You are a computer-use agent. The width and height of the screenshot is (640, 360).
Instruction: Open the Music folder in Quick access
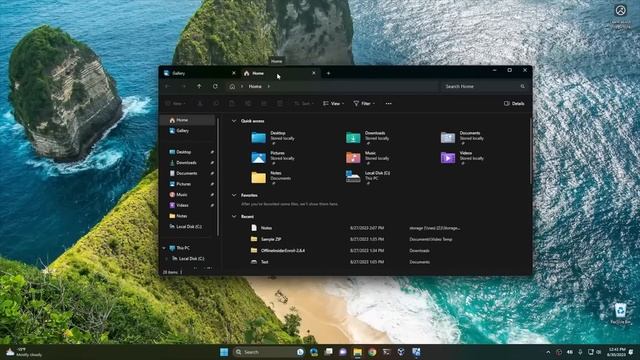[x=367, y=157]
